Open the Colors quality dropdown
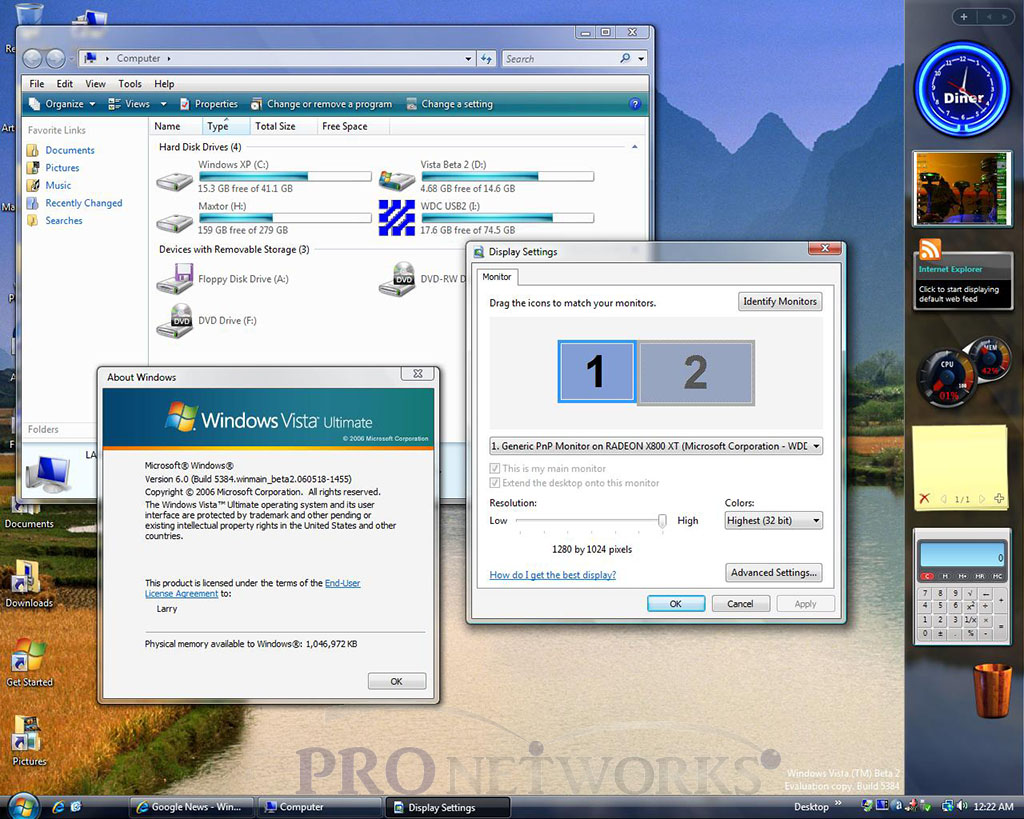 click(816, 521)
